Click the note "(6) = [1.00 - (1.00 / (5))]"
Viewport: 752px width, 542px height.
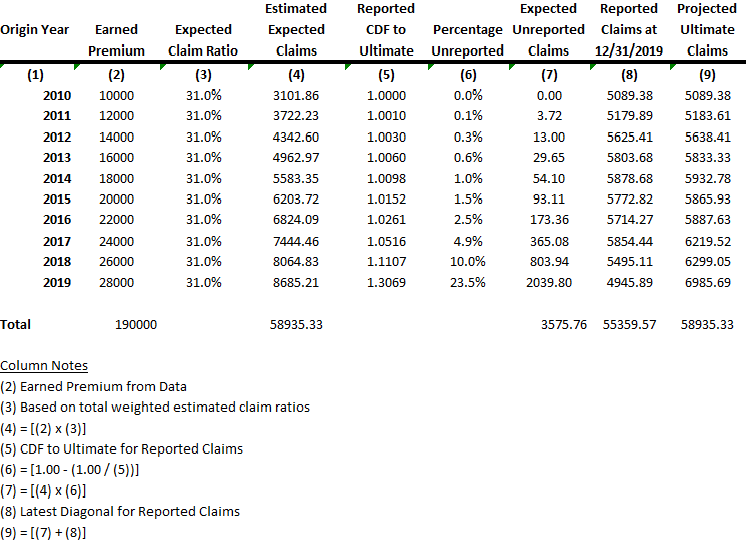[72, 470]
